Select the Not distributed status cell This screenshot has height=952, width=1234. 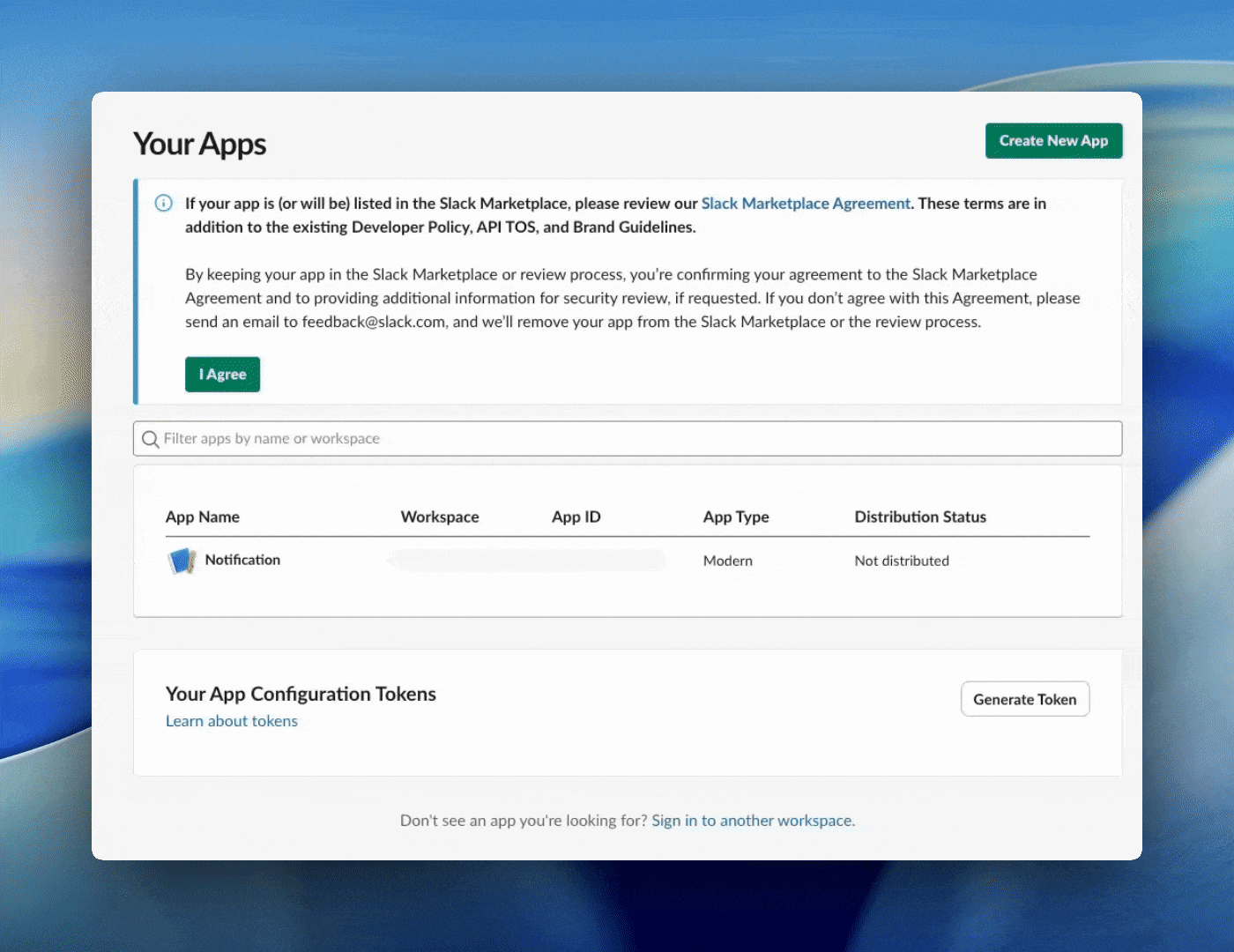[x=902, y=561]
